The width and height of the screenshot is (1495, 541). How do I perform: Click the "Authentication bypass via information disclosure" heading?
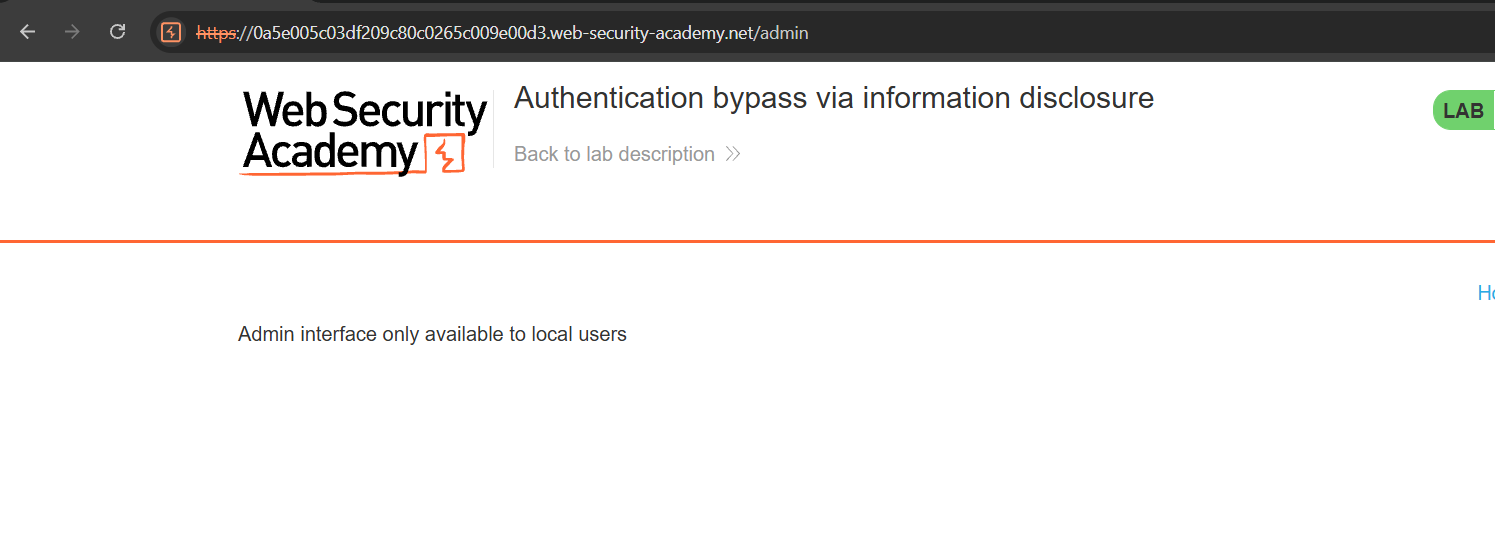click(x=833, y=98)
